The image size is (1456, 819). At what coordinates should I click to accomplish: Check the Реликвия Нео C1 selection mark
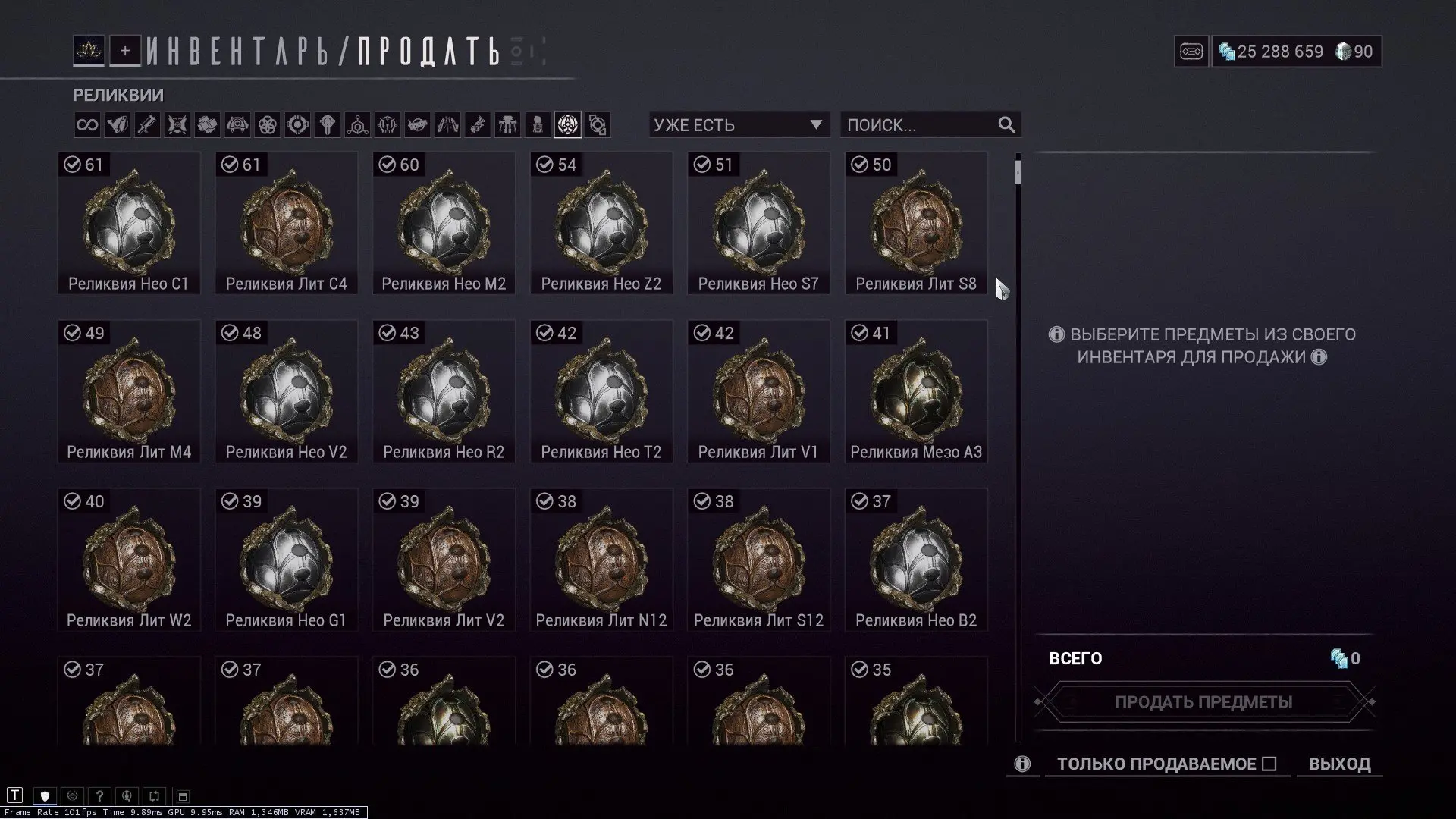[72, 165]
